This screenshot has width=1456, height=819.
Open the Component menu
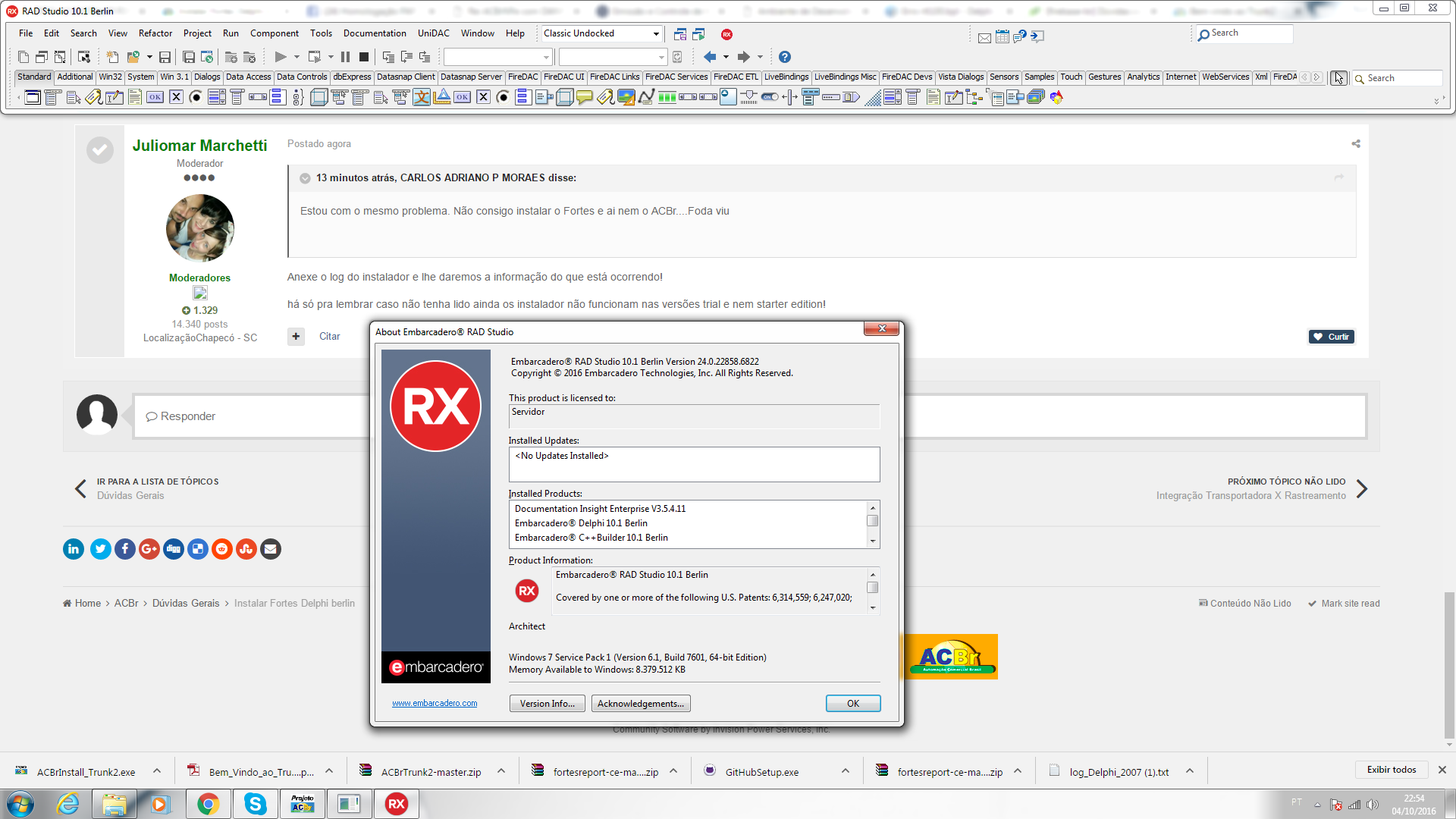(x=275, y=33)
